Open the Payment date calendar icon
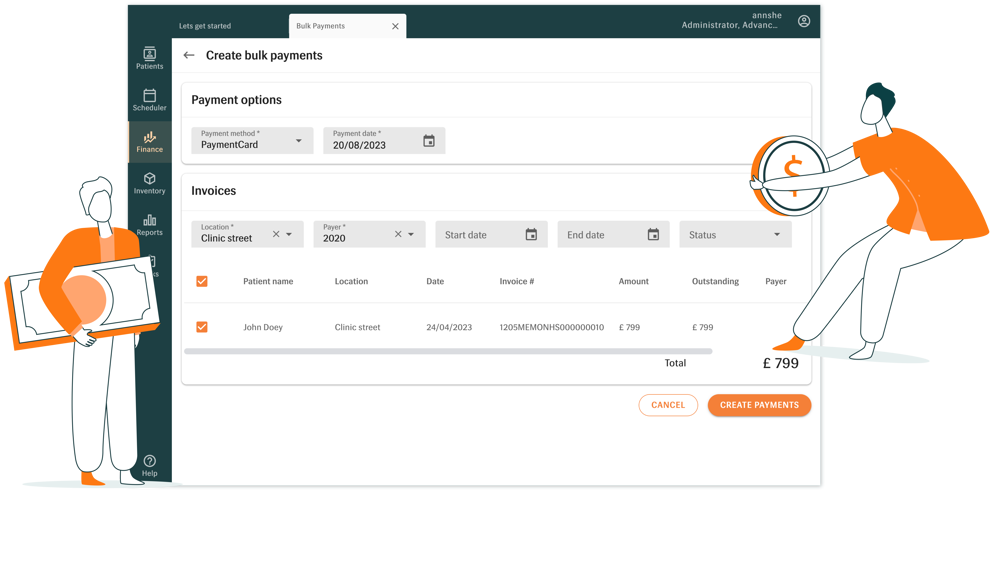 429,140
